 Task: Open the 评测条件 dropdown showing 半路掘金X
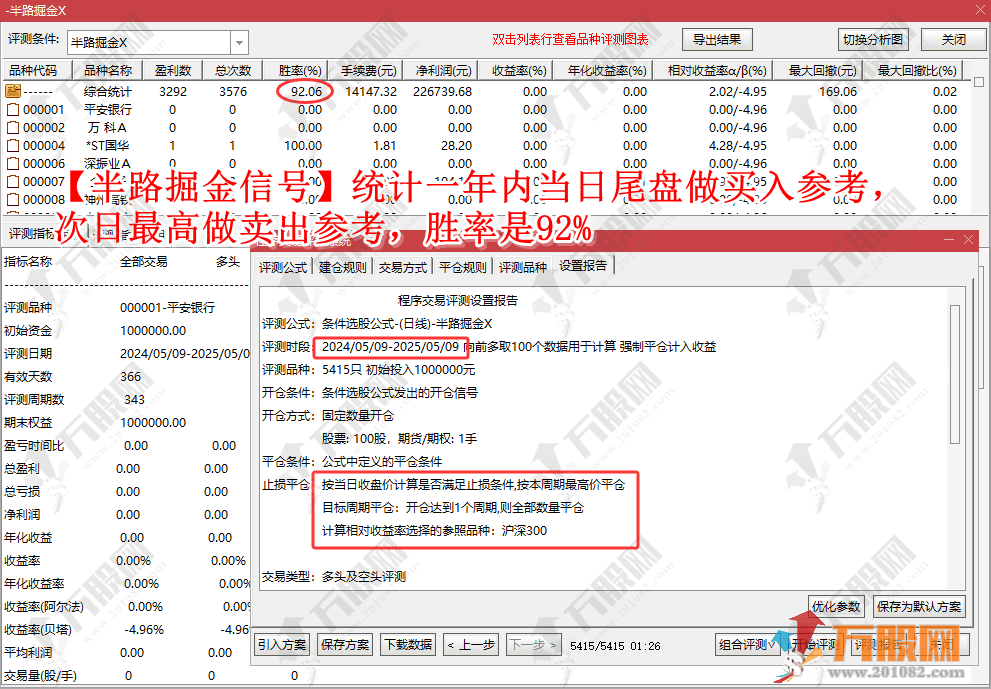[237, 41]
